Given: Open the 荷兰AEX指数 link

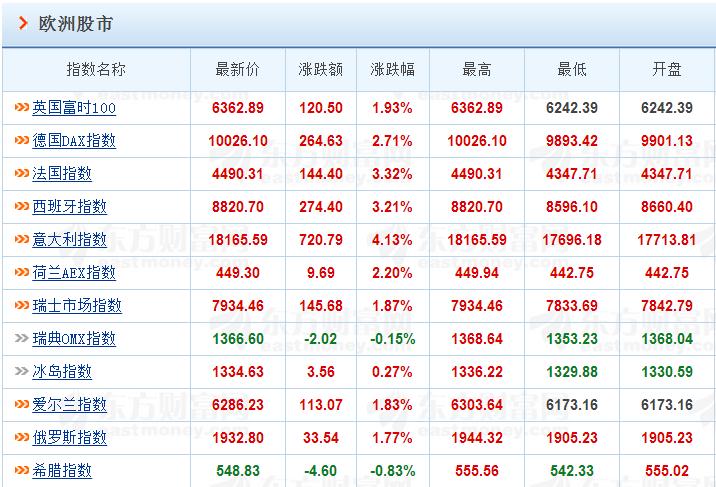Looking at the screenshot, I should [73, 273].
